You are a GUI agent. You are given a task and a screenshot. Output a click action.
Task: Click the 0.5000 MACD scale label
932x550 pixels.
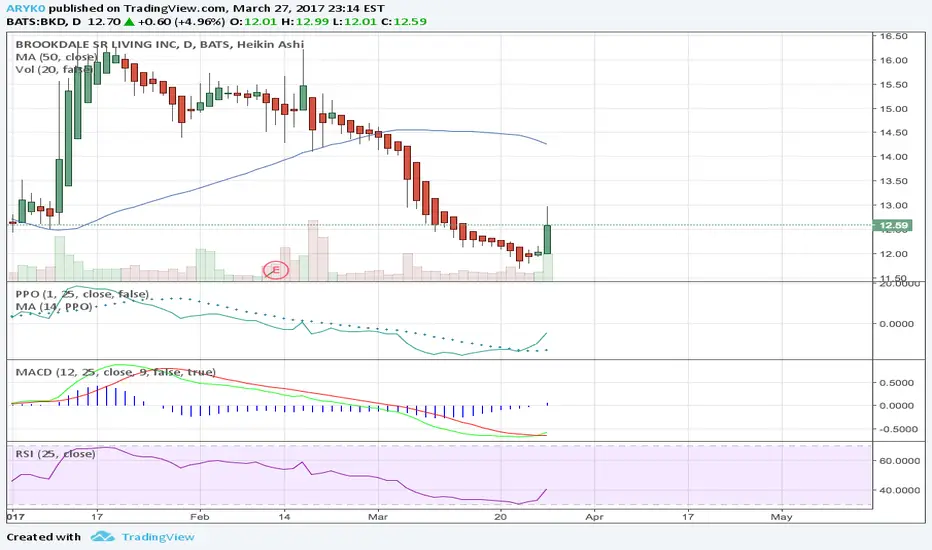click(x=897, y=383)
